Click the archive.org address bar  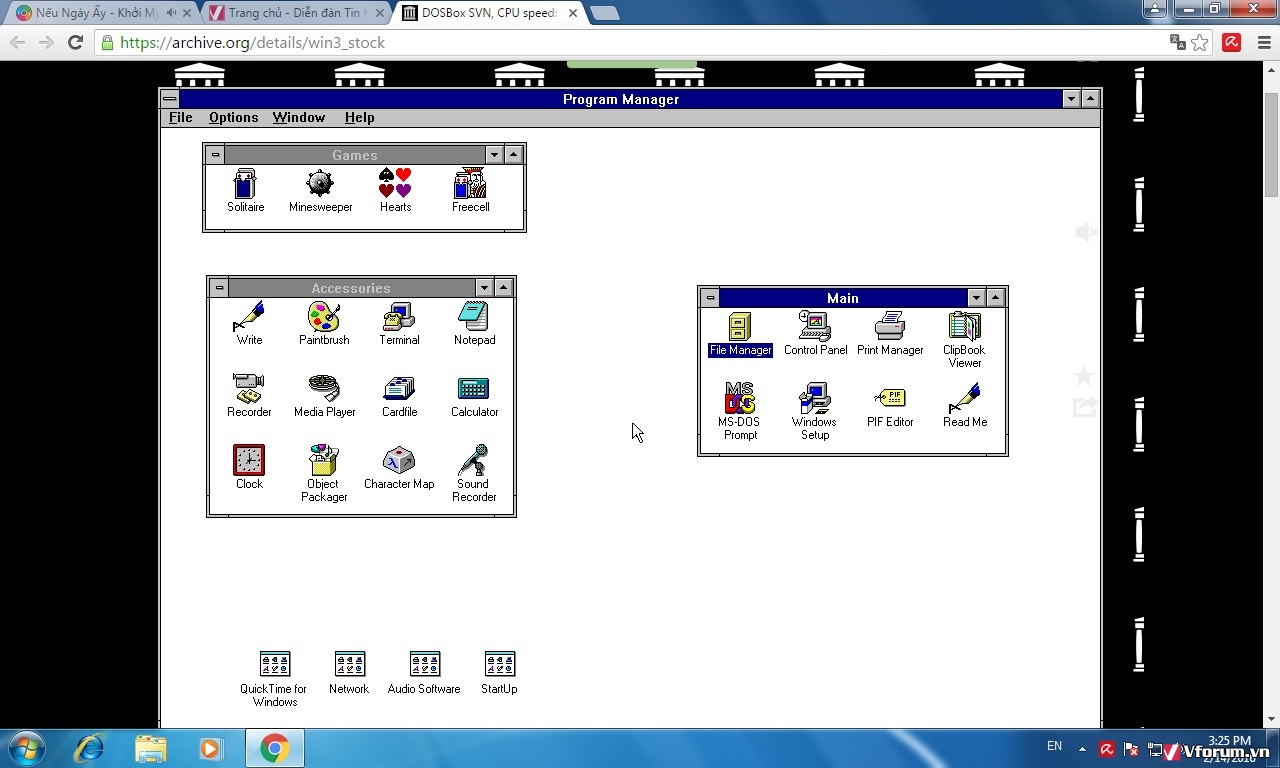[640, 42]
